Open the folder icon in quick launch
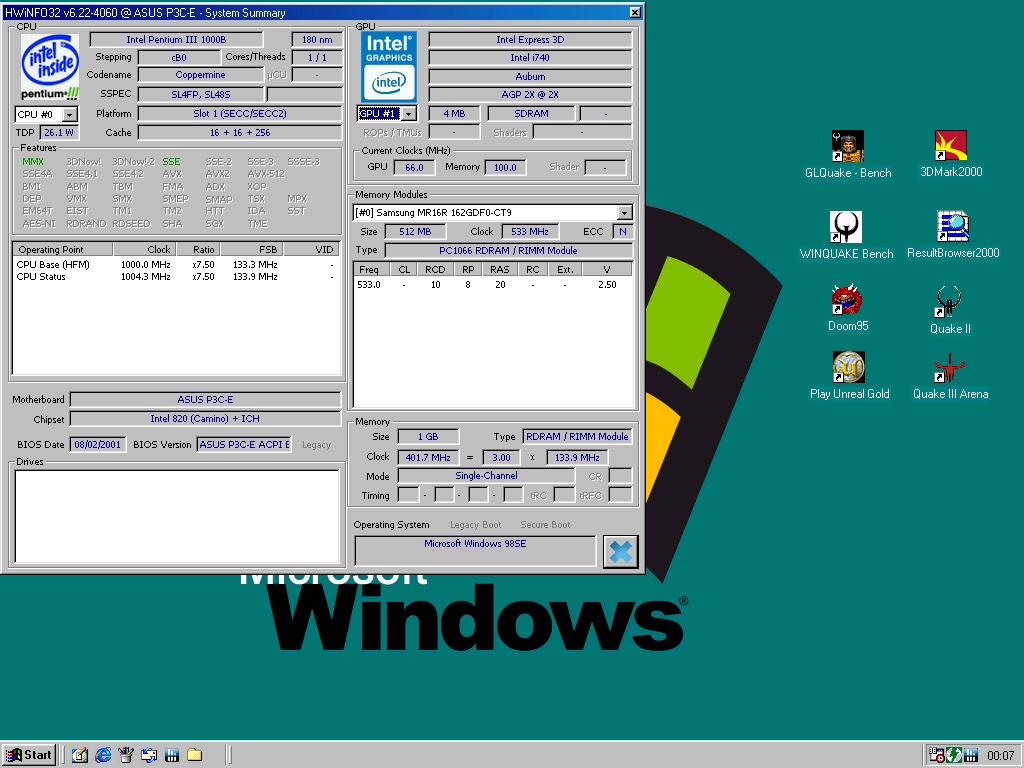This screenshot has height=768, width=1024. pos(194,755)
